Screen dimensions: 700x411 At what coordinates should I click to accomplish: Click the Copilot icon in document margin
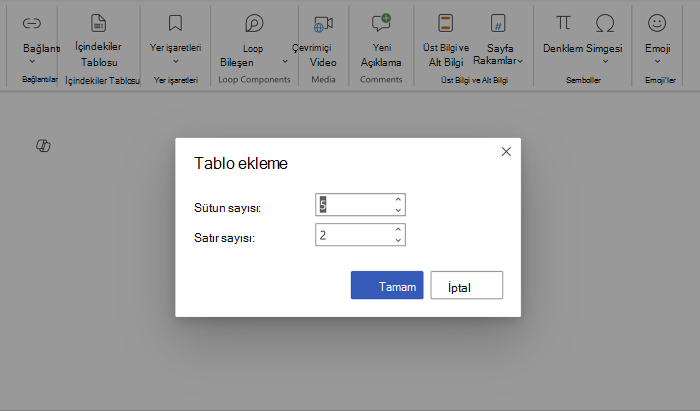click(x=43, y=145)
